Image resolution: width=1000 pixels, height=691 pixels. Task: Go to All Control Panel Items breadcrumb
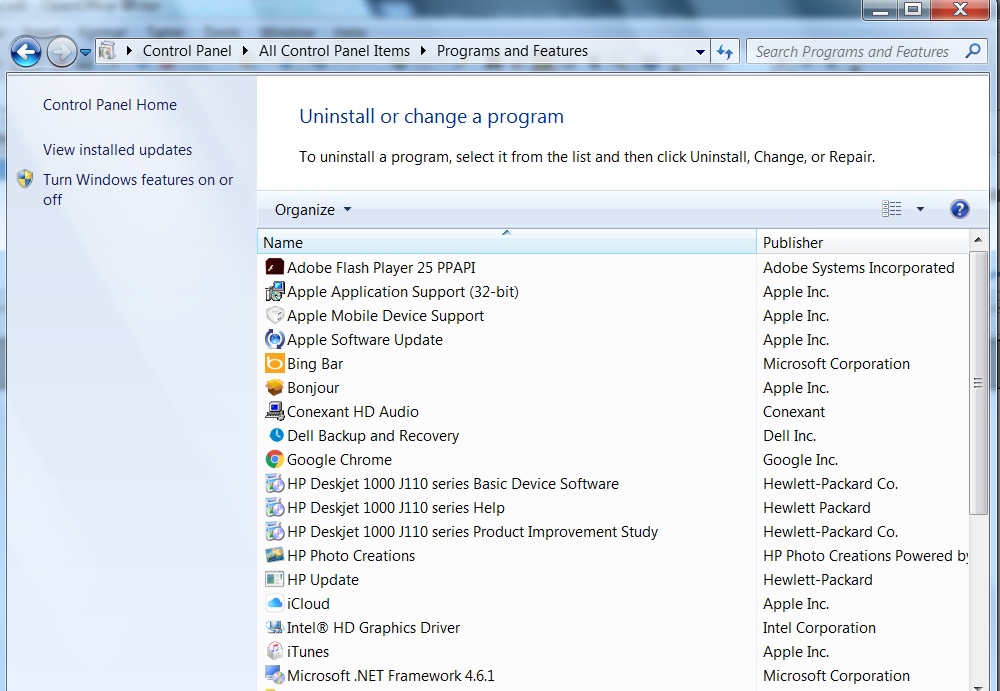pyautogui.click(x=334, y=51)
